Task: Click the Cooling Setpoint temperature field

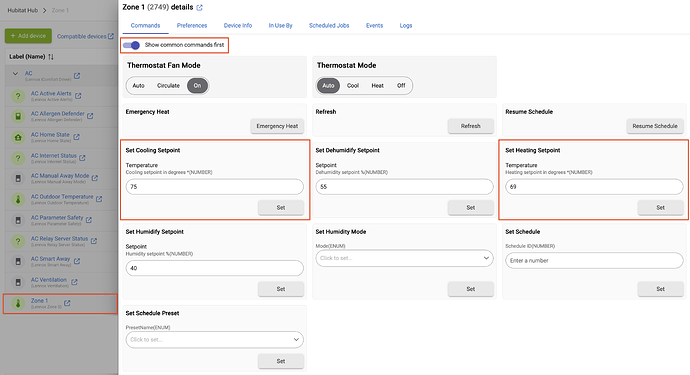Action: pyautogui.click(x=214, y=187)
